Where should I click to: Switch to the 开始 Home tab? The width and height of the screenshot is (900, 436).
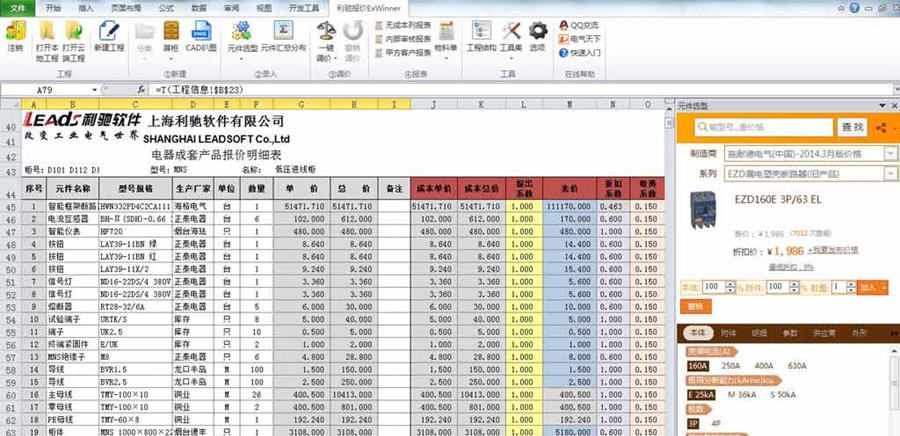coord(53,8)
